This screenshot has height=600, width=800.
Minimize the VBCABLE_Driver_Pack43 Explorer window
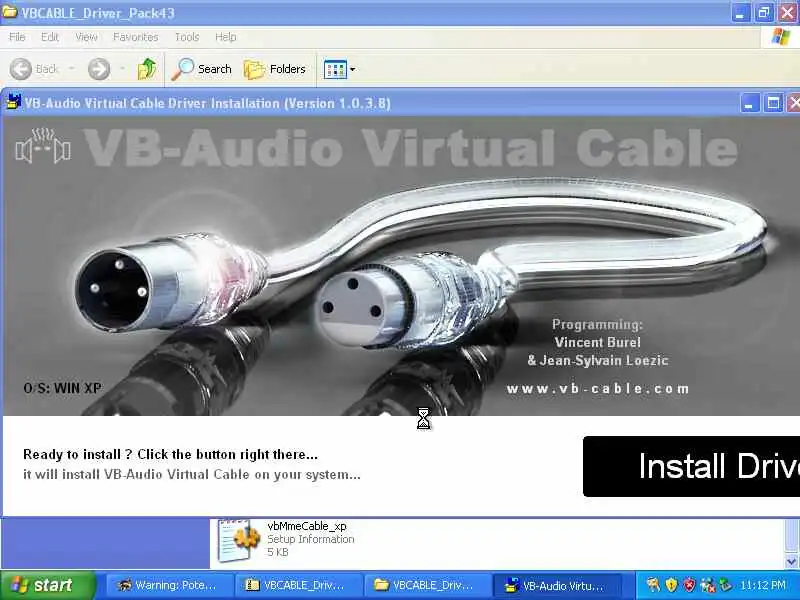(740, 13)
